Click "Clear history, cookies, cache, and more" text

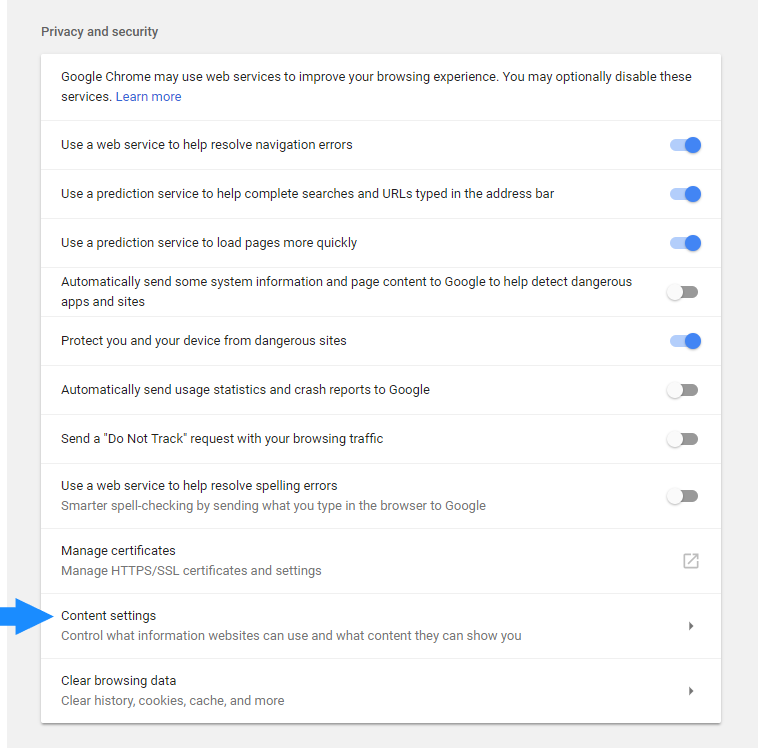(x=173, y=701)
